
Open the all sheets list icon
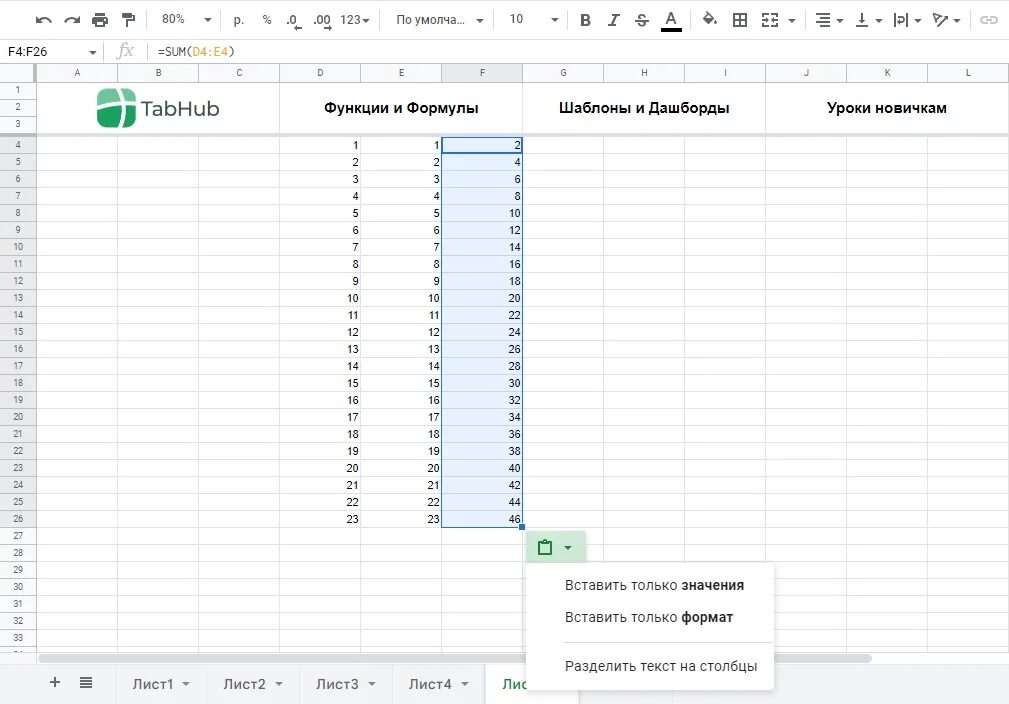point(86,683)
